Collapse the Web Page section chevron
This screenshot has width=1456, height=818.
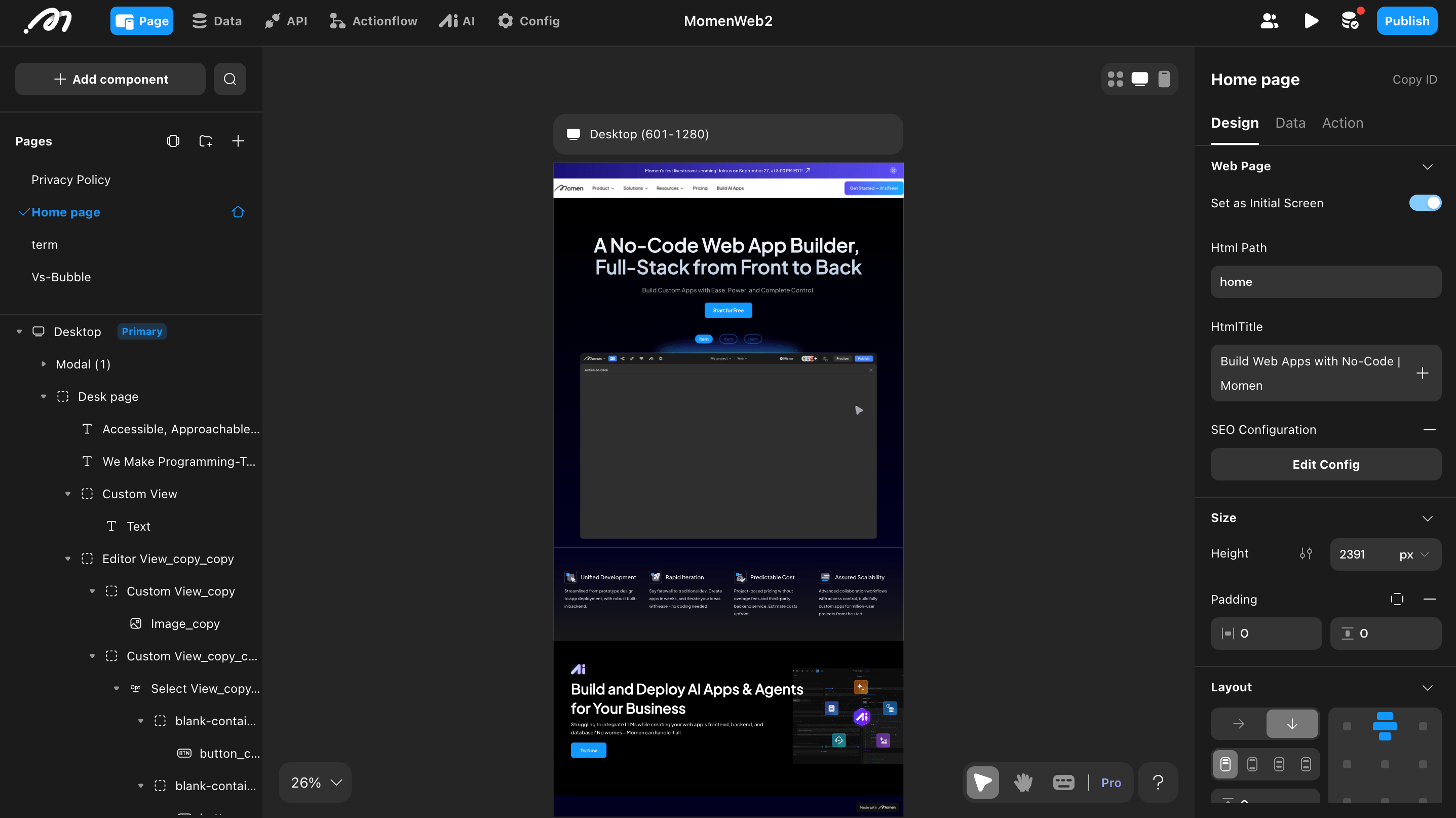[x=1427, y=166]
